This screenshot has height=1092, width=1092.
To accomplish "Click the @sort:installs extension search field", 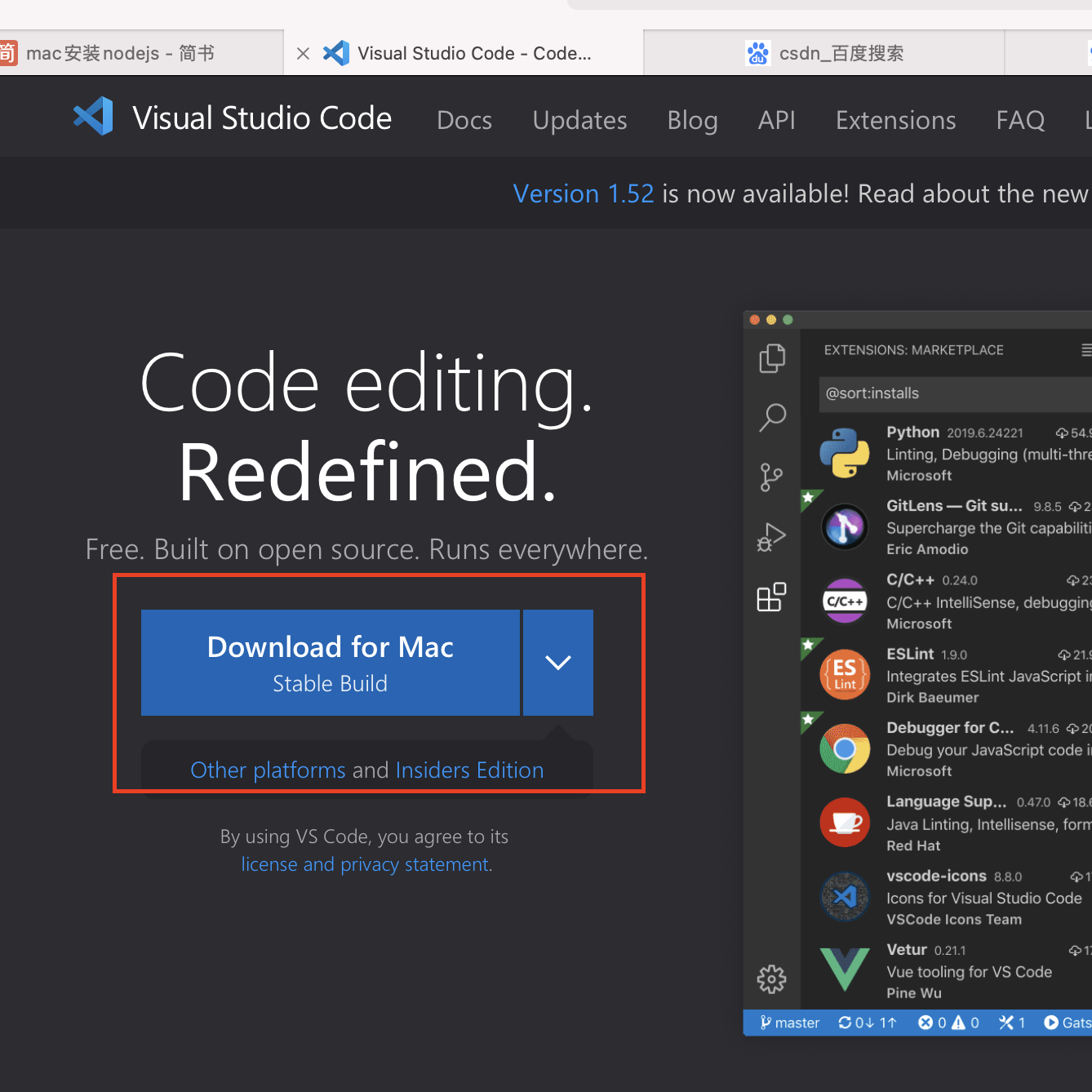I will (955, 393).
